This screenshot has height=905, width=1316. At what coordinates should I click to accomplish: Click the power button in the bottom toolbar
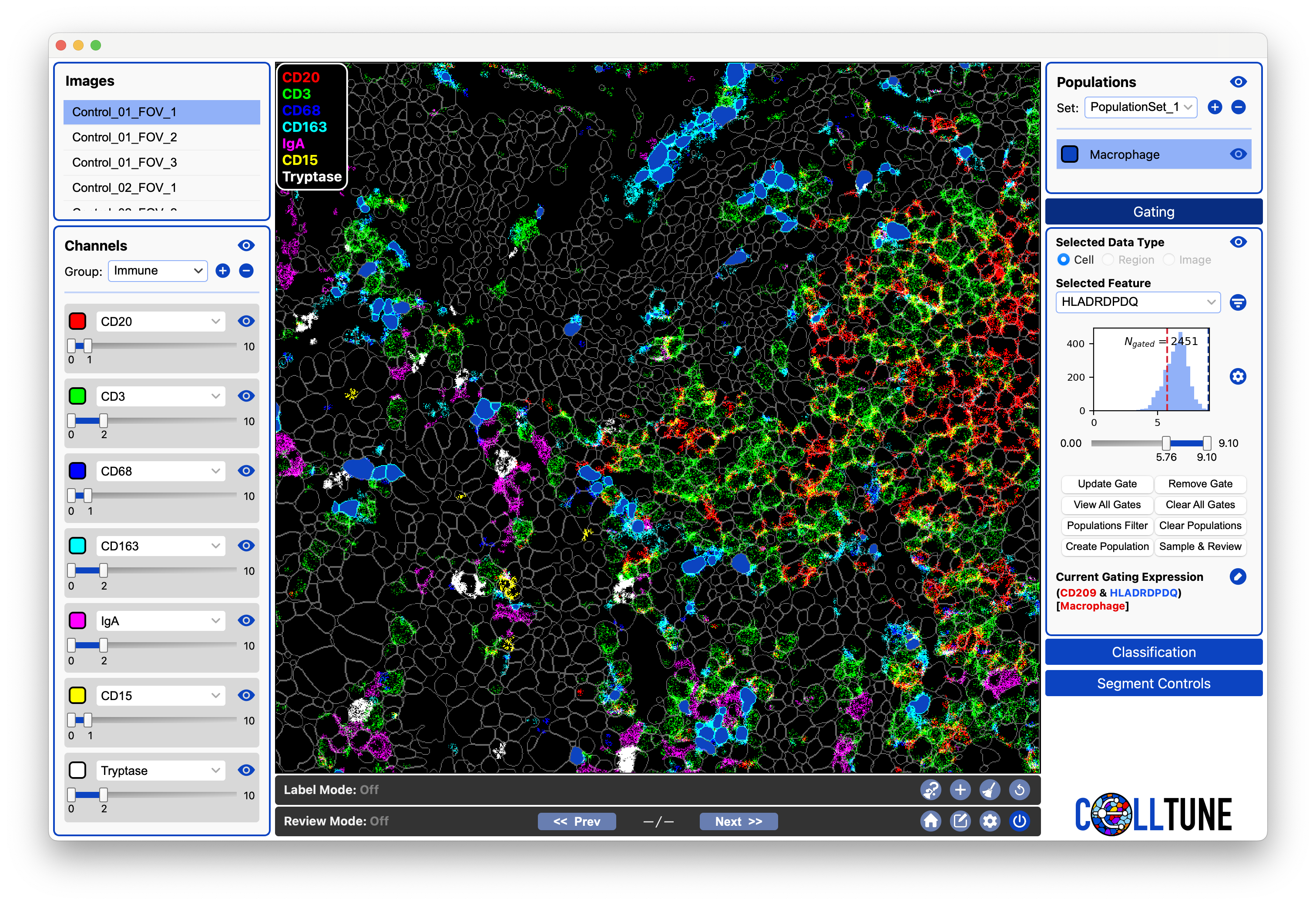[1019, 821]
